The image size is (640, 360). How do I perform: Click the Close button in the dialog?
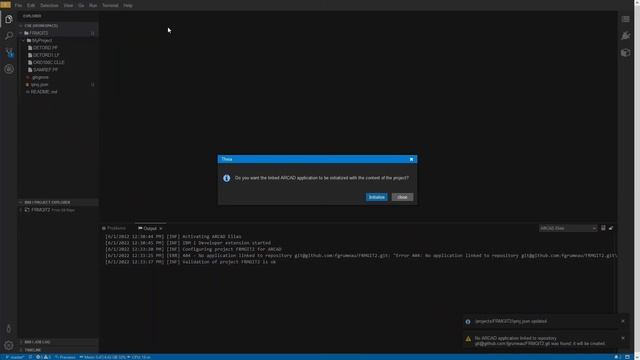[402, 197]
